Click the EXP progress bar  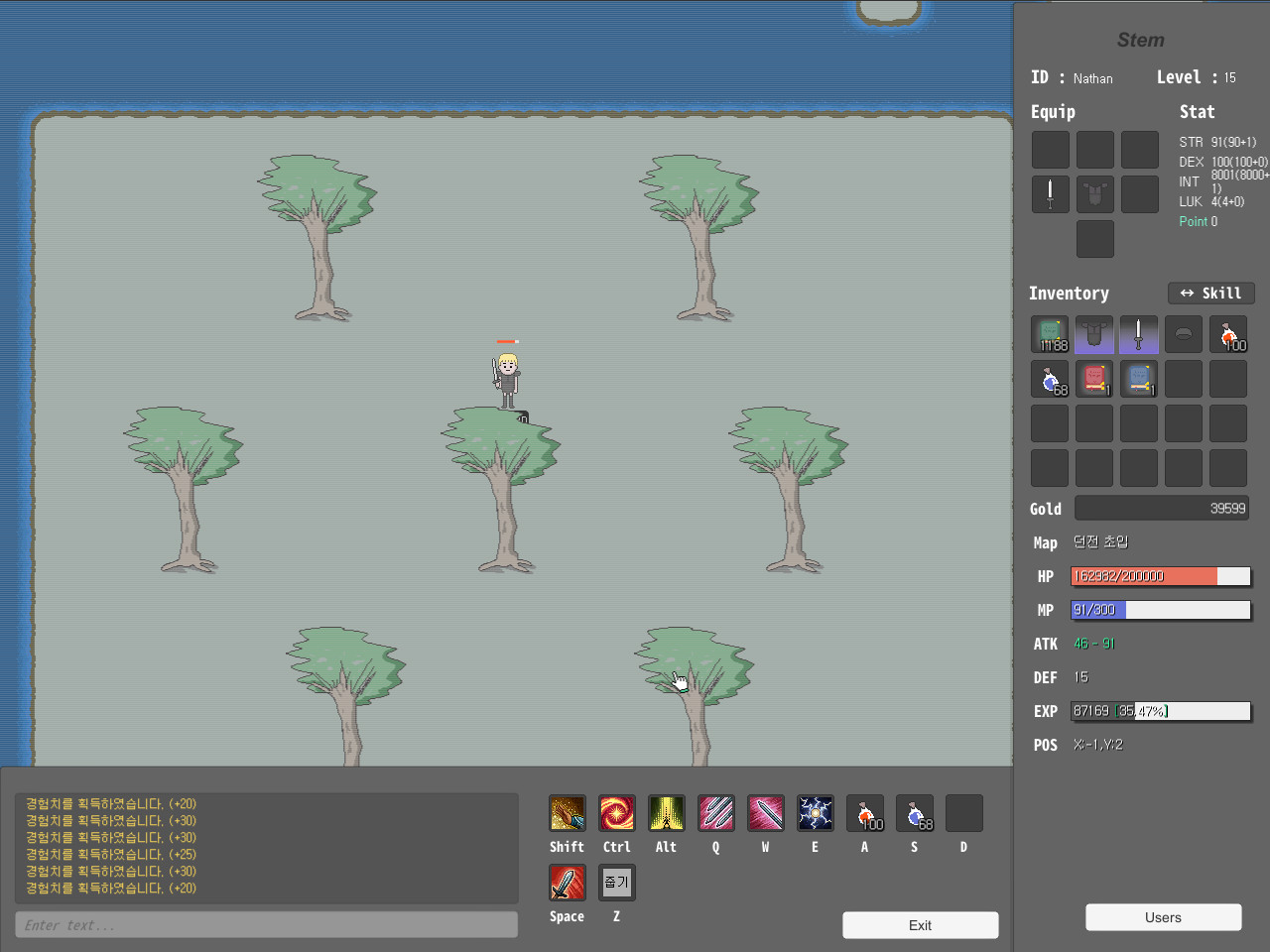coord(1161,710)
